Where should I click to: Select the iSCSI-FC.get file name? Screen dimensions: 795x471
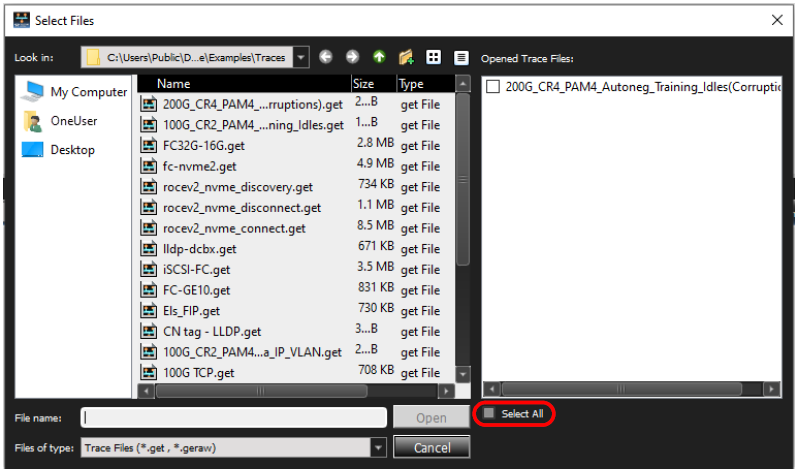197,270
